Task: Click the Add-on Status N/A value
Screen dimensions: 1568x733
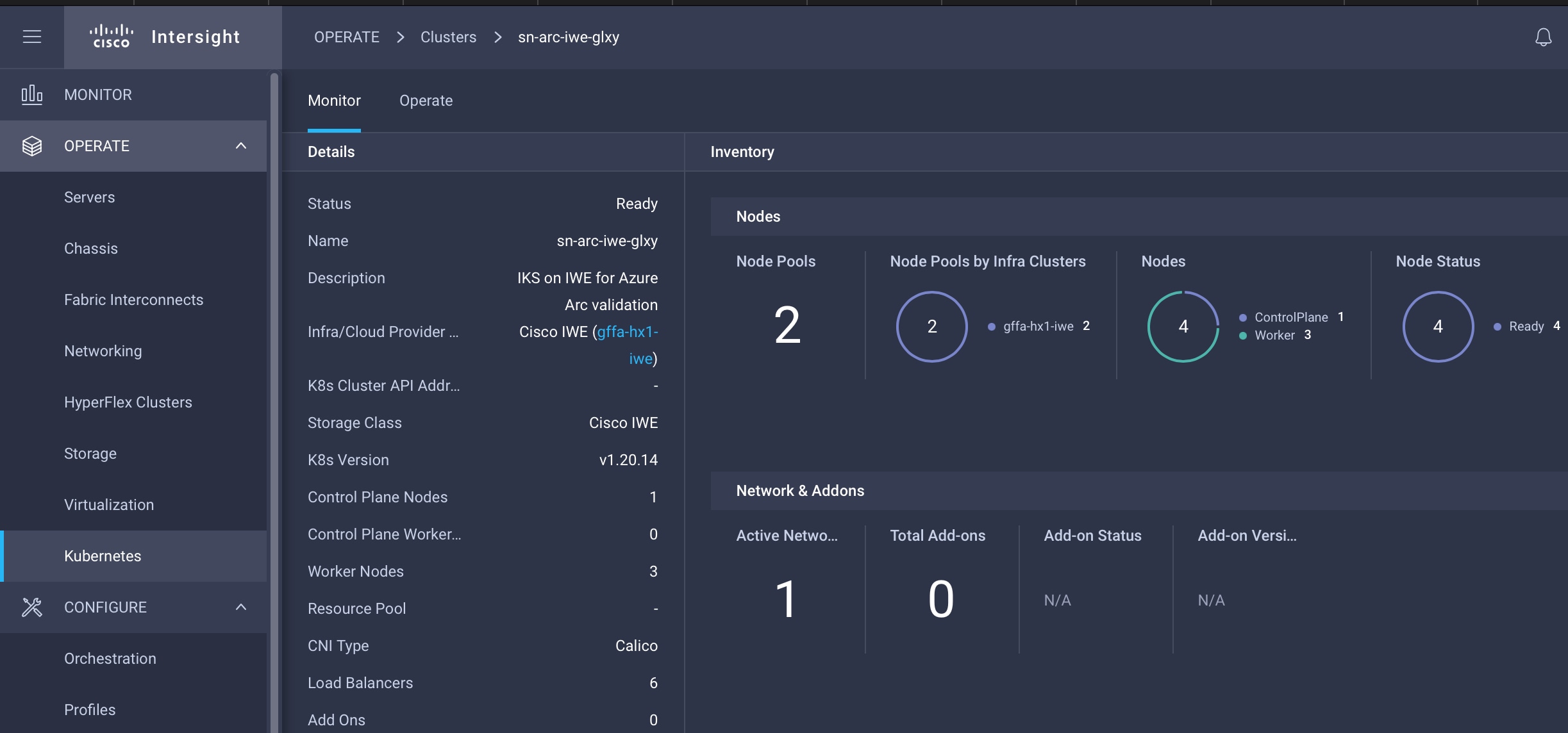Action: (1058, 600)
